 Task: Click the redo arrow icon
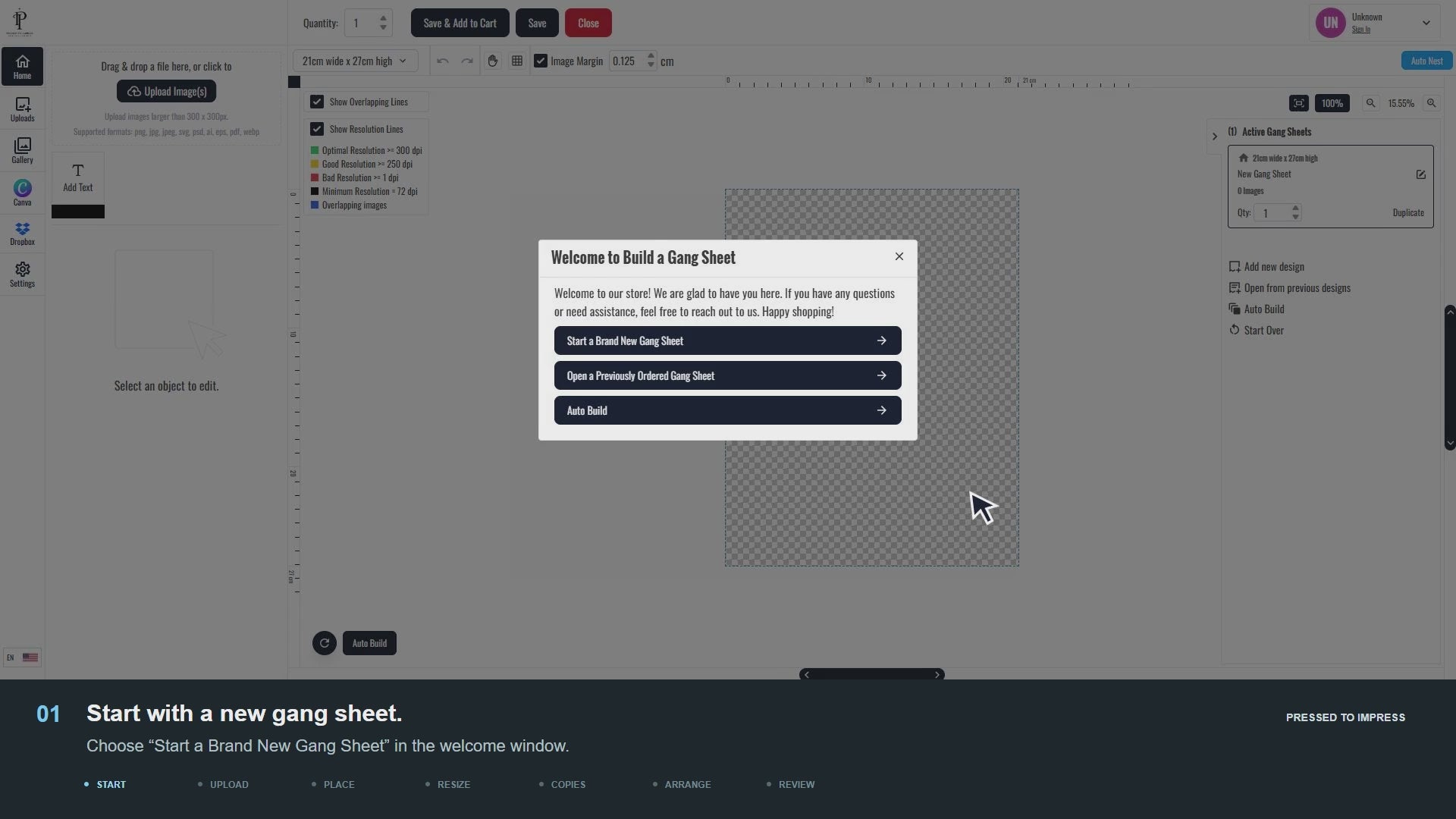click(x=467, y=61)
